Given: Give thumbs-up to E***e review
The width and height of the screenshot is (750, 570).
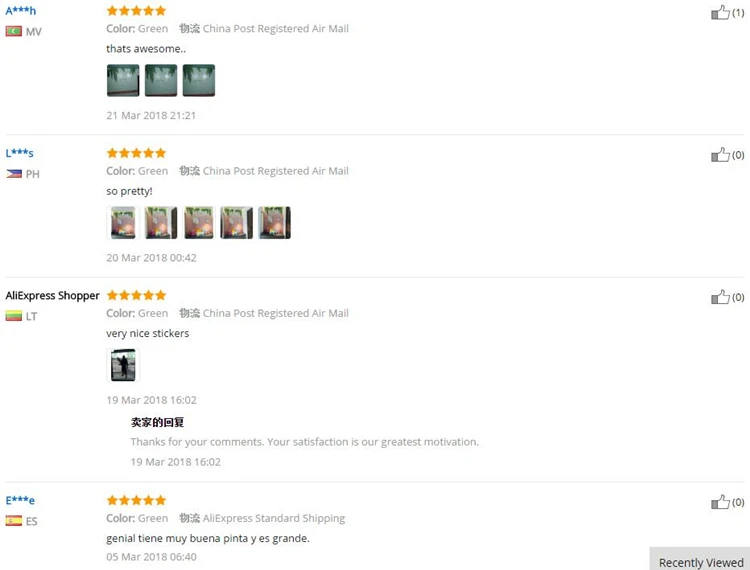Looking at the screenshot, I should [720, 502].
